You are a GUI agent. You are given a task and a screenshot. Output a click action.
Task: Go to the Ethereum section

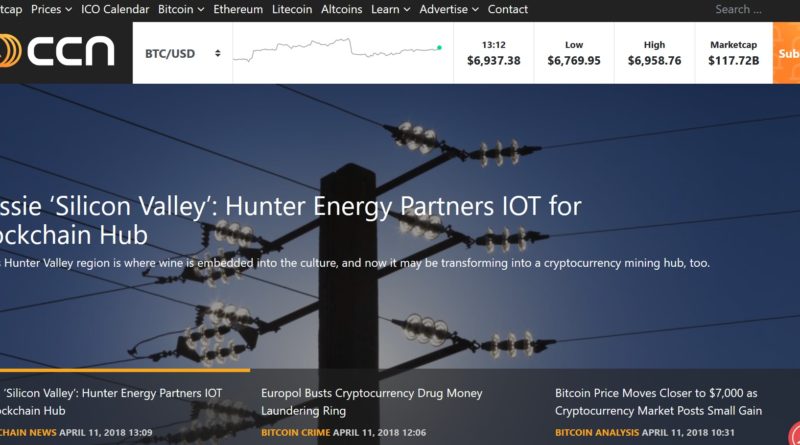pos(238,9)
